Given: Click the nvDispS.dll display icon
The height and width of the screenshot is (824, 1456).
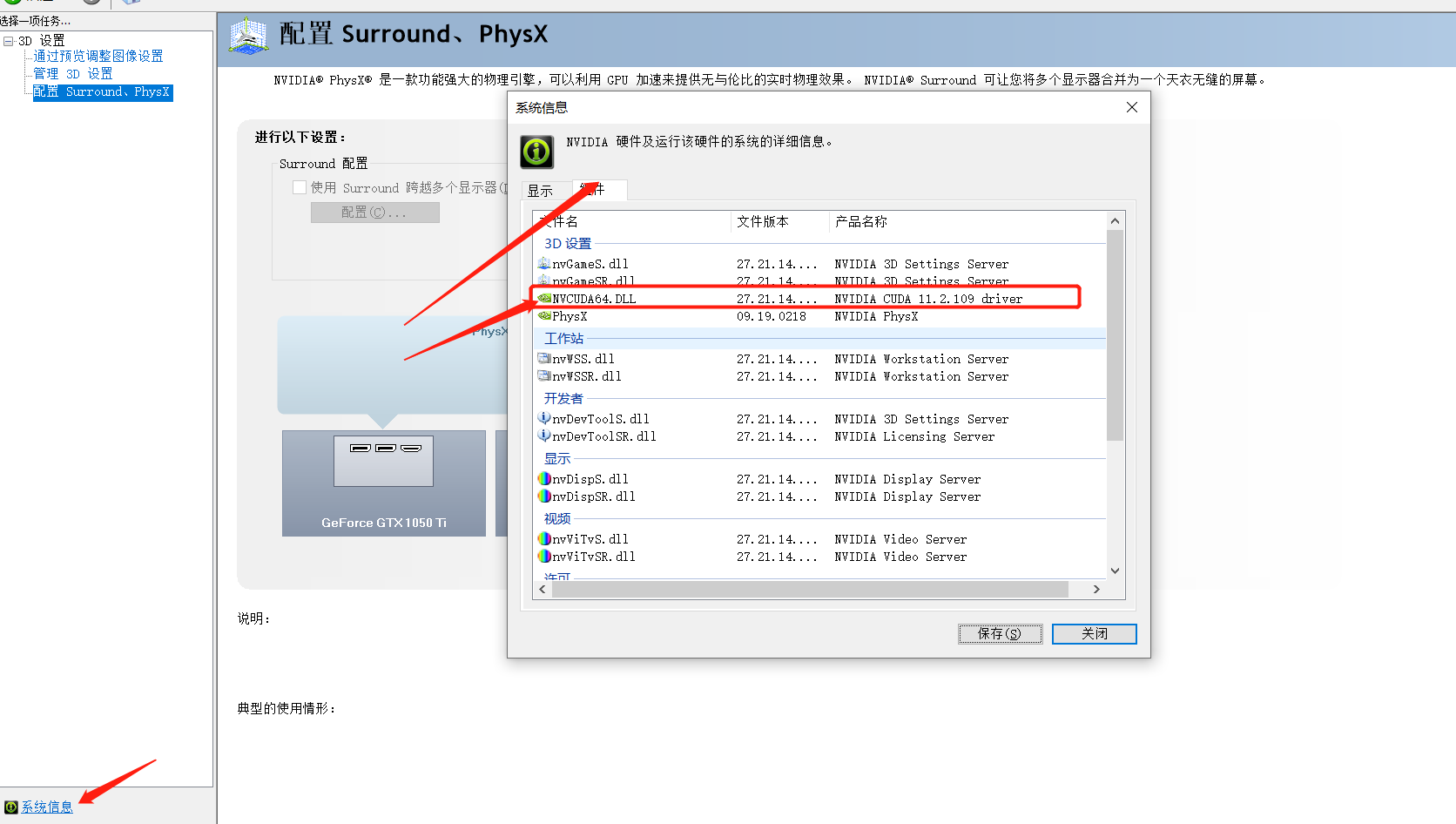Looking at the screenshot, I should click(x=544, y=479).
